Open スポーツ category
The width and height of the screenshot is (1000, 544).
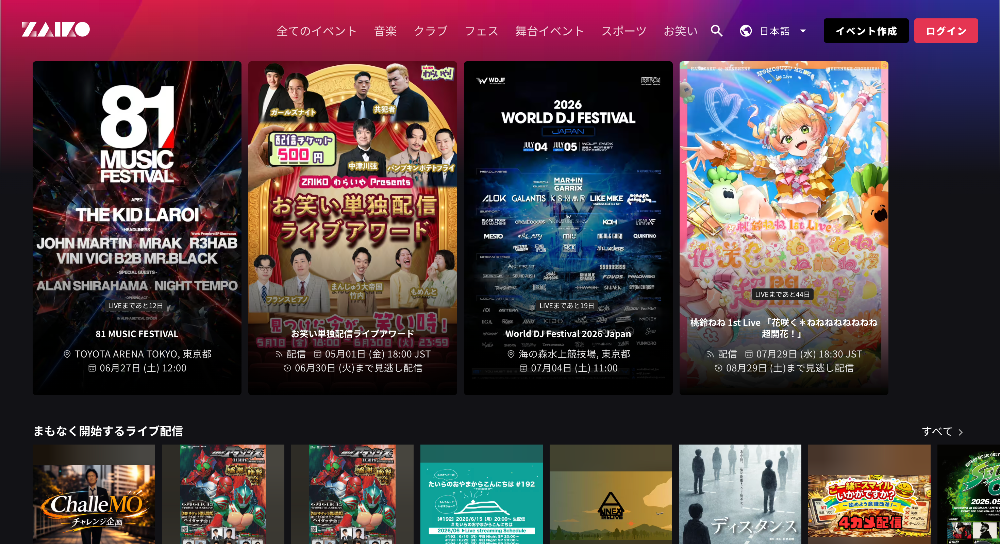click(624, 31)
